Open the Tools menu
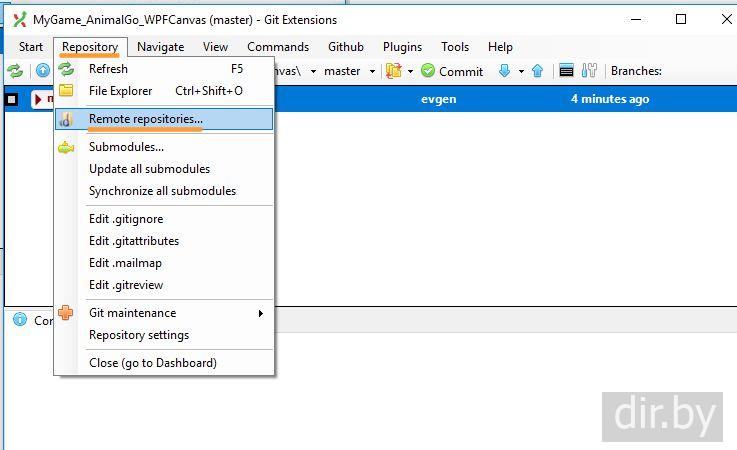737x450 pixels. (455, 47)
